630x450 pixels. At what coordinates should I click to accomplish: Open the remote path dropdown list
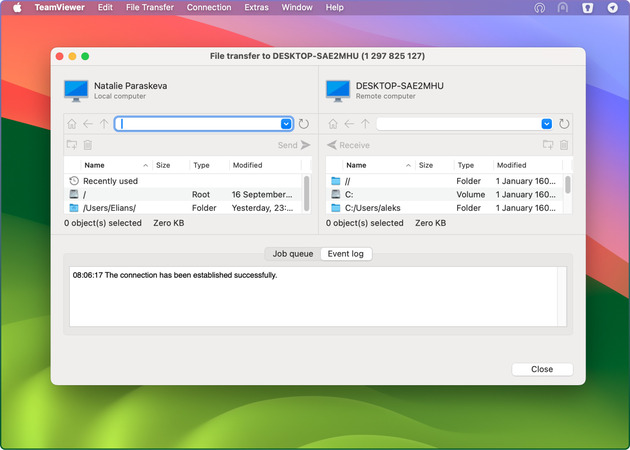point(546,124)
